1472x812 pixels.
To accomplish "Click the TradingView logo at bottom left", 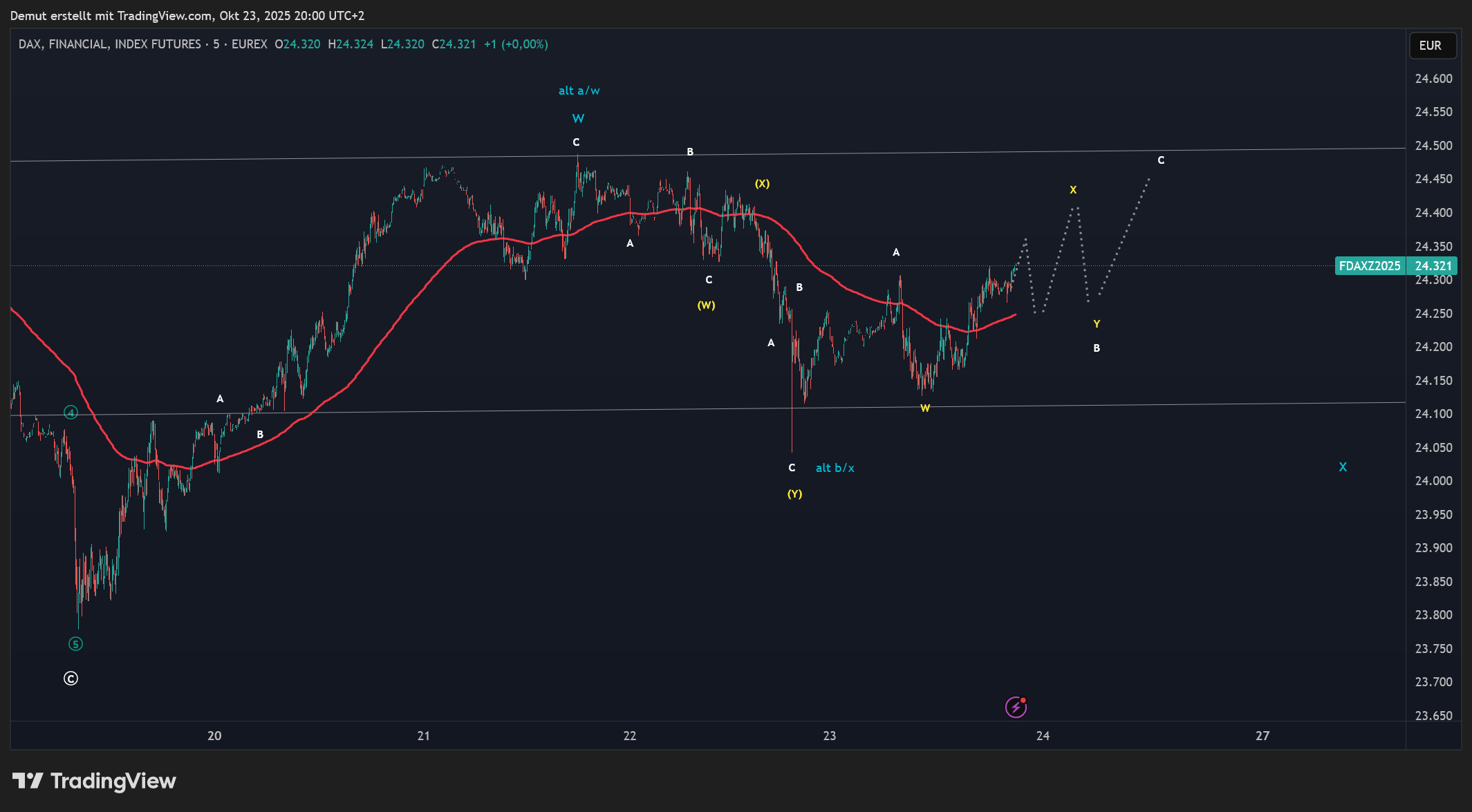I will tap(94, 781).
